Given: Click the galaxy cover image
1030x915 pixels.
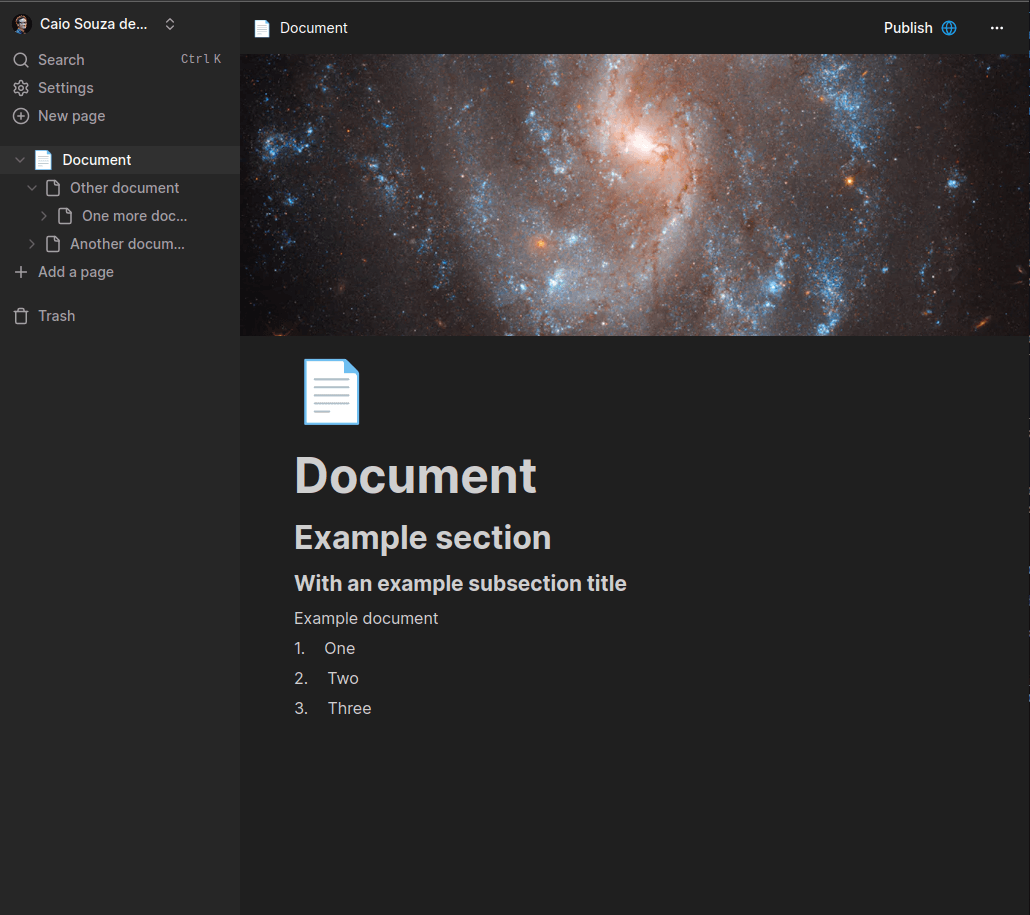Looking at the screenshot, I should [x=634, y=195].
